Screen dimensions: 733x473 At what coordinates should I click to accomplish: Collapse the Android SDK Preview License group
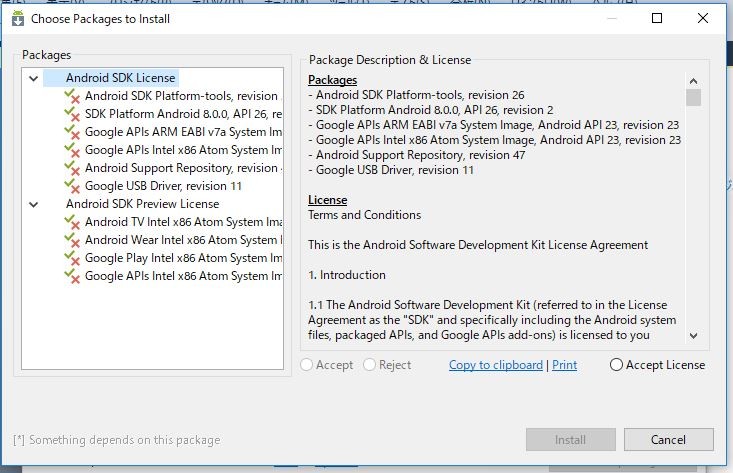tap(34, 204)
